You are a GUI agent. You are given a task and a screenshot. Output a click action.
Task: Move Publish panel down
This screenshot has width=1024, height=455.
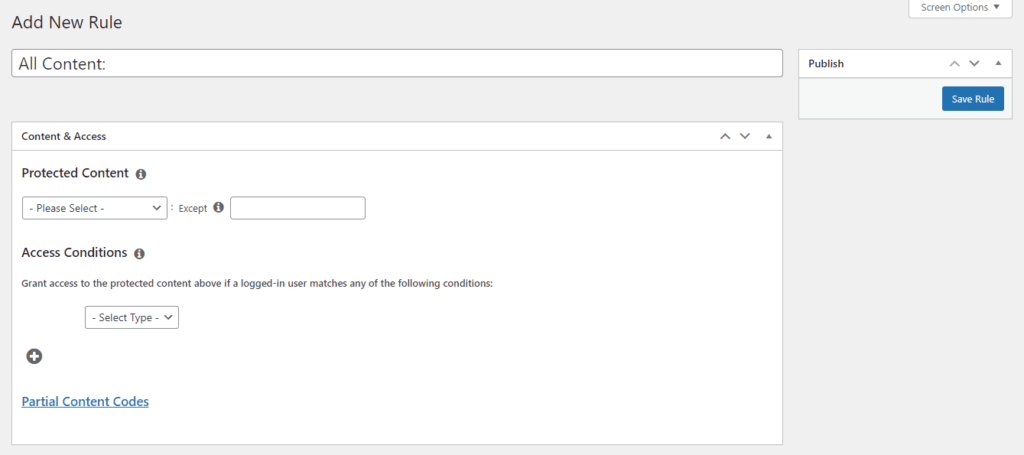click(974, 63)
